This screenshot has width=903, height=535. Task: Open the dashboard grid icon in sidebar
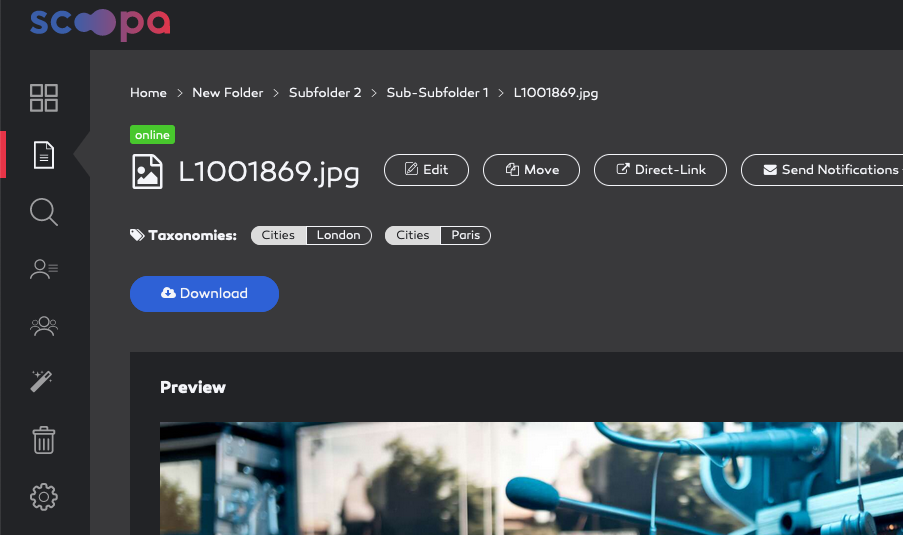(44, 98)
